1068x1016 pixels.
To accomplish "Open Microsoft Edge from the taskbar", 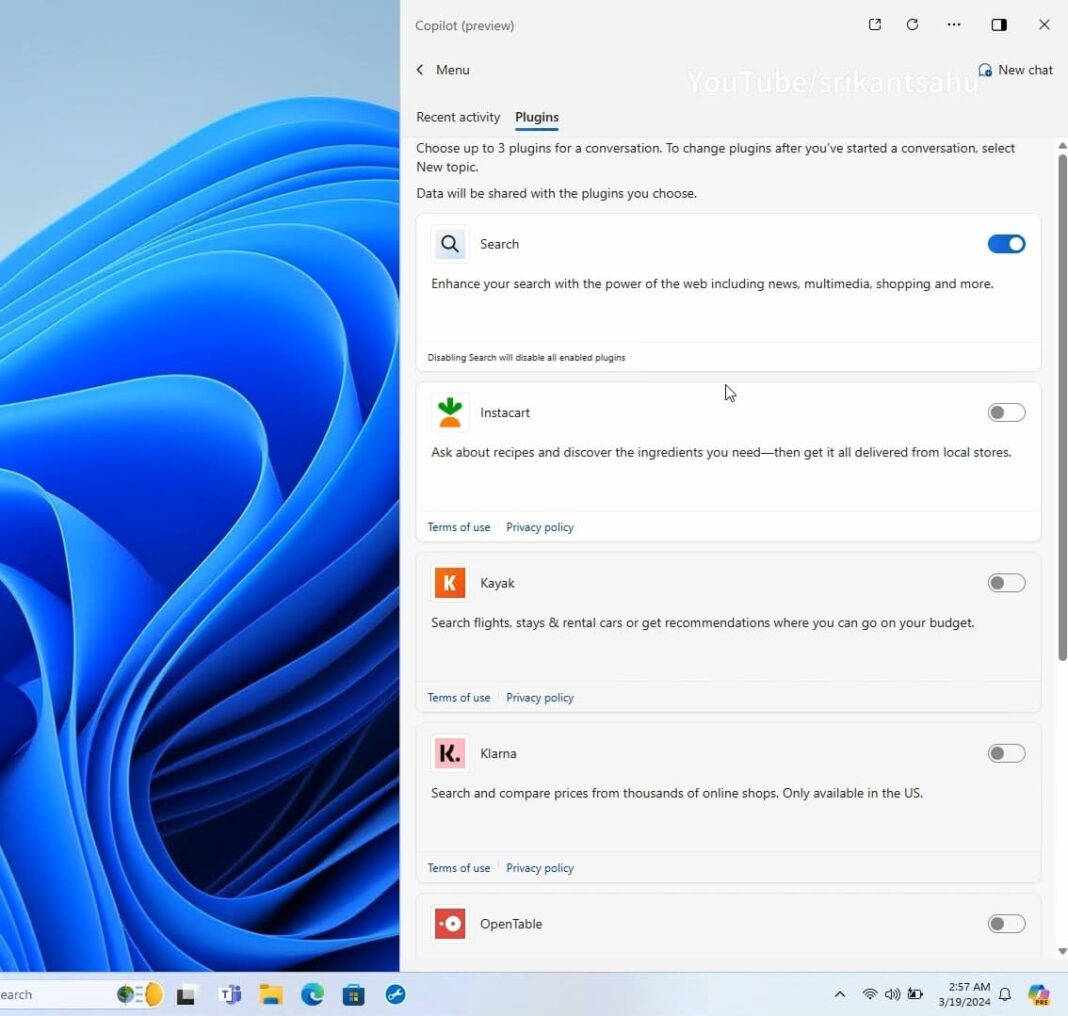I will point(312,994).
